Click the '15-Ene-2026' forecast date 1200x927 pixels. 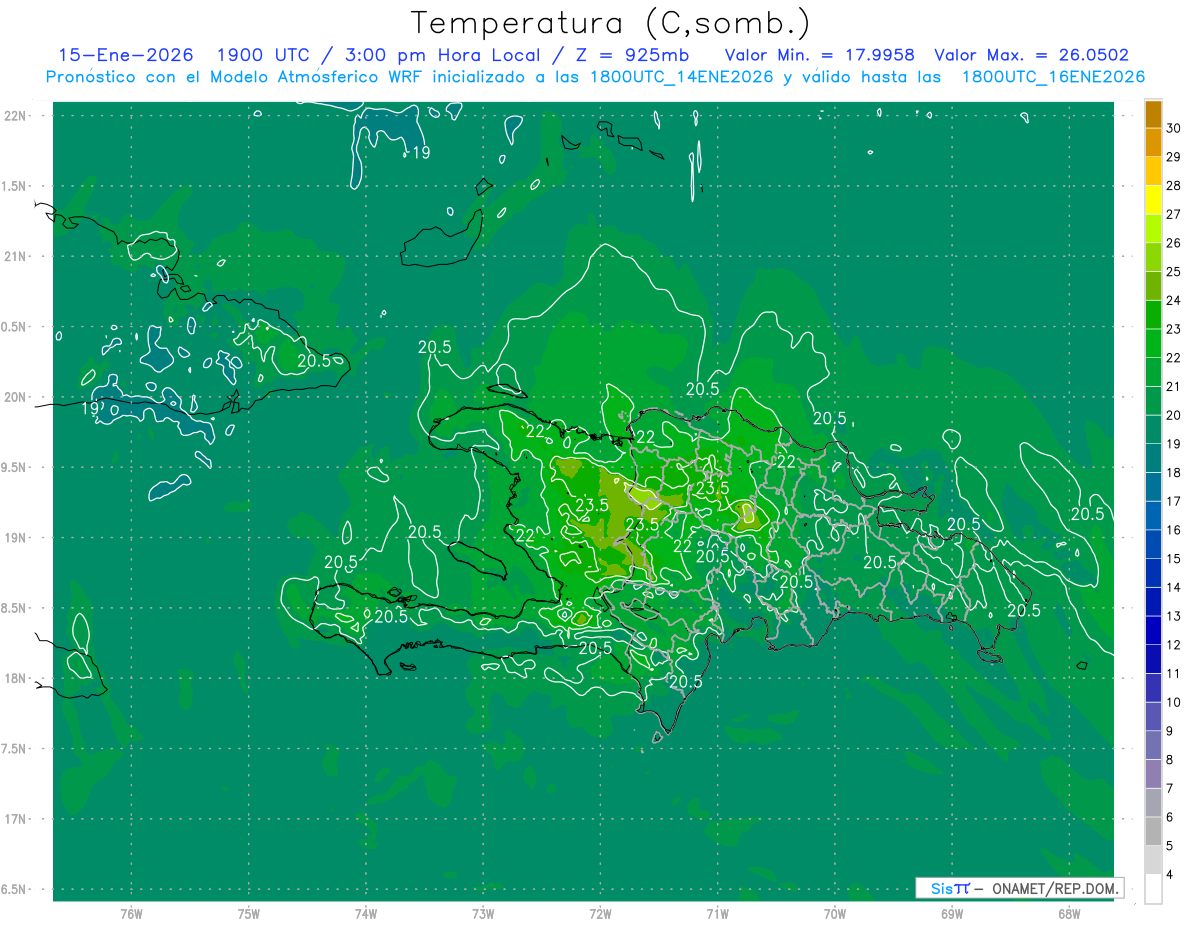126,55
